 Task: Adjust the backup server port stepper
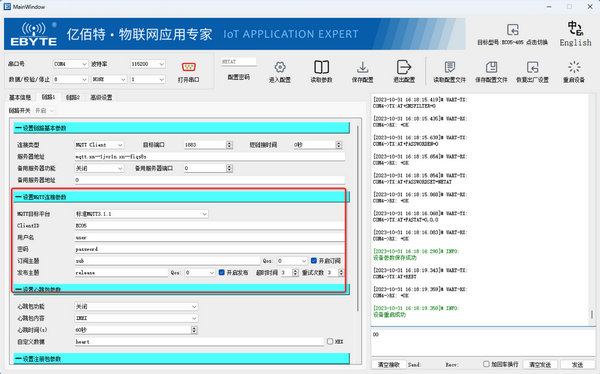229,168
